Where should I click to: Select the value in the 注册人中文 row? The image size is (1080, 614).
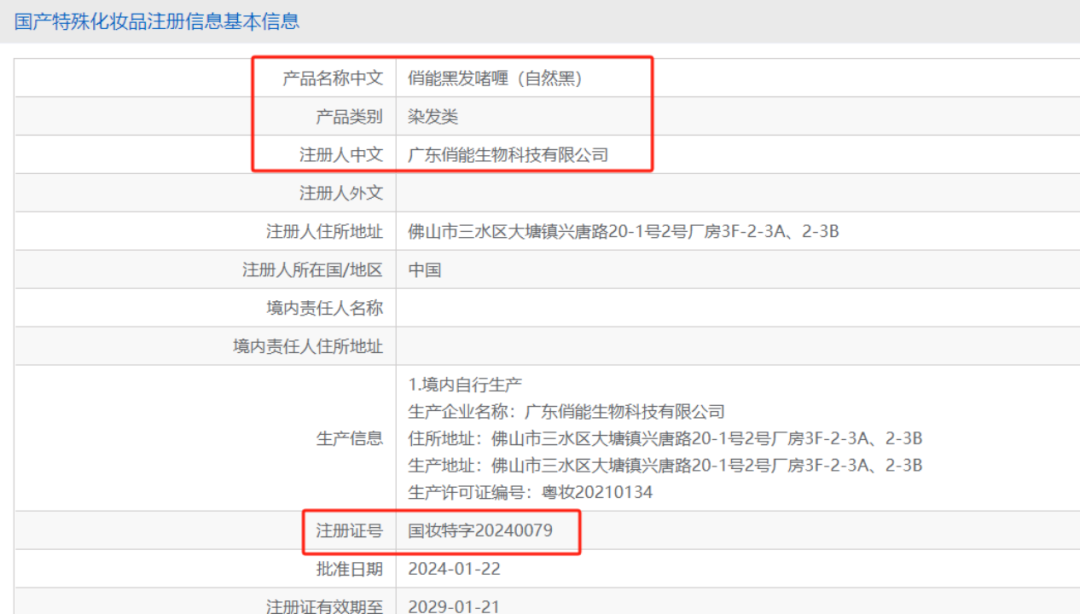[x=508, y=155]
